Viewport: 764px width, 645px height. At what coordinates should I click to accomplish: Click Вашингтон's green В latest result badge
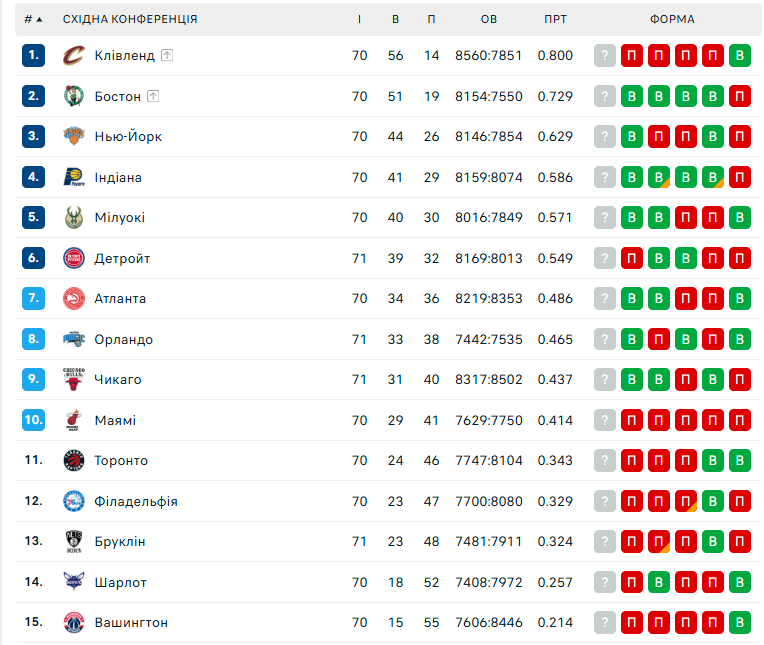click(739, 623)
